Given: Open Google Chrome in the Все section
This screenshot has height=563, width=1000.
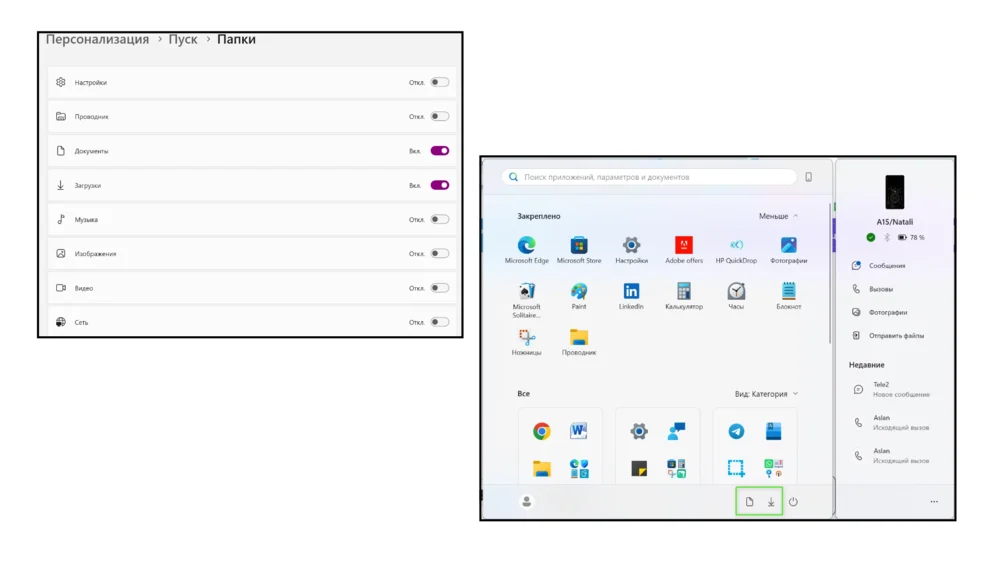Looking at the screenshot, I should click(541, 431).
